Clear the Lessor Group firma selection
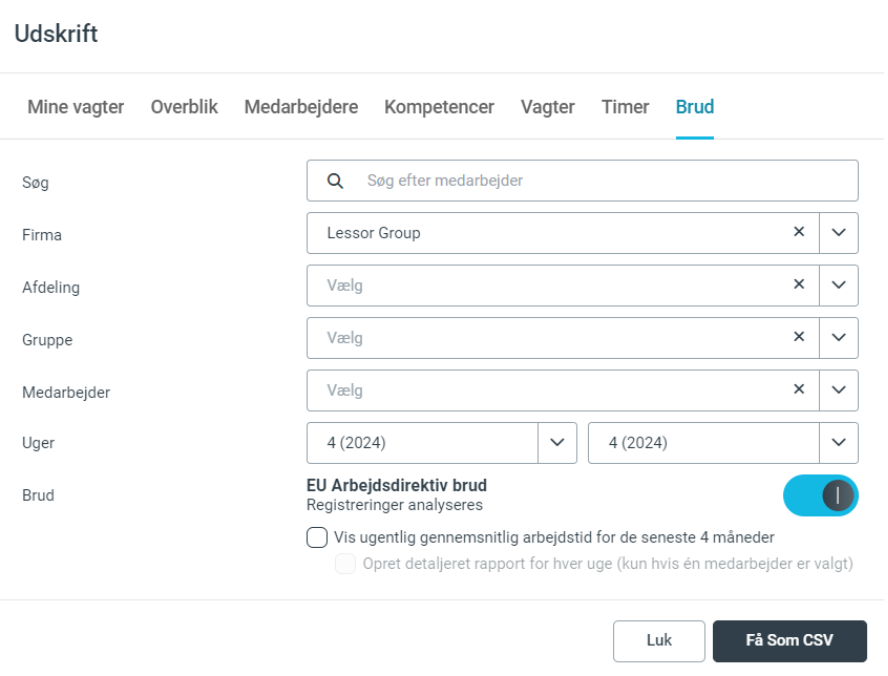This screenshot has height=676, width=888. pos(798,232)
